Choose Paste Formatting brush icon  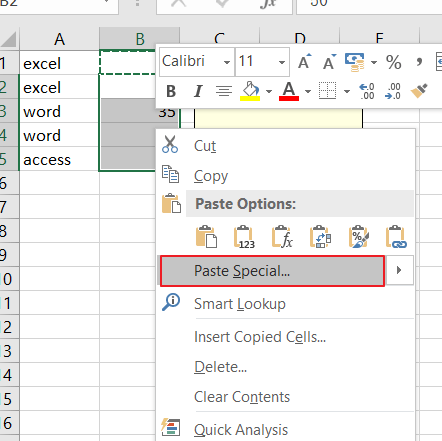click(359, 237)
